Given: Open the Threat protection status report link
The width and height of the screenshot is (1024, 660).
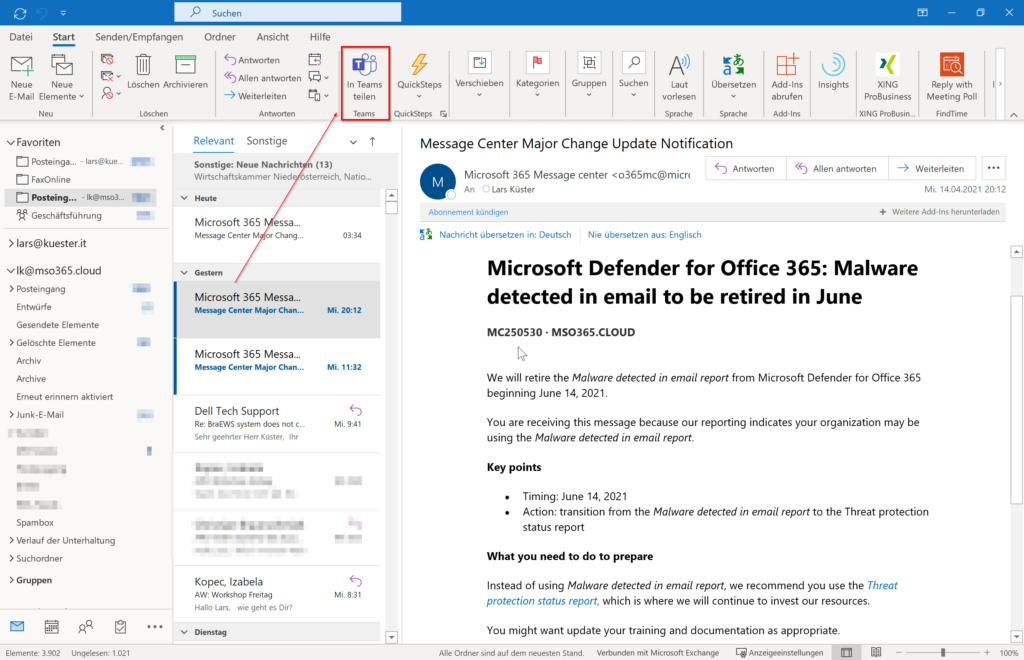Looking at the screenshot, I should 692,593.
